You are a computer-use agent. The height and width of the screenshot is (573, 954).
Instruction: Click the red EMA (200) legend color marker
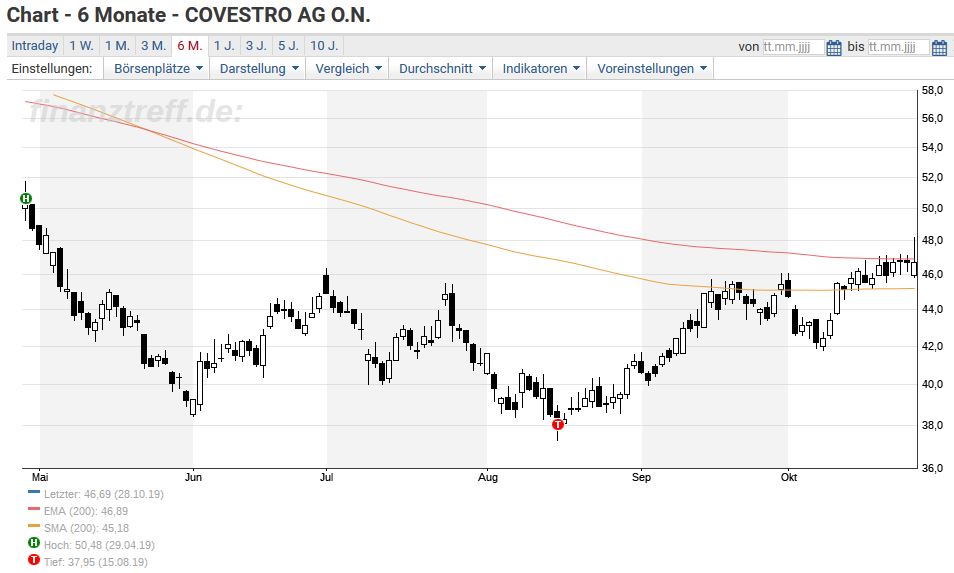(34, 509)
